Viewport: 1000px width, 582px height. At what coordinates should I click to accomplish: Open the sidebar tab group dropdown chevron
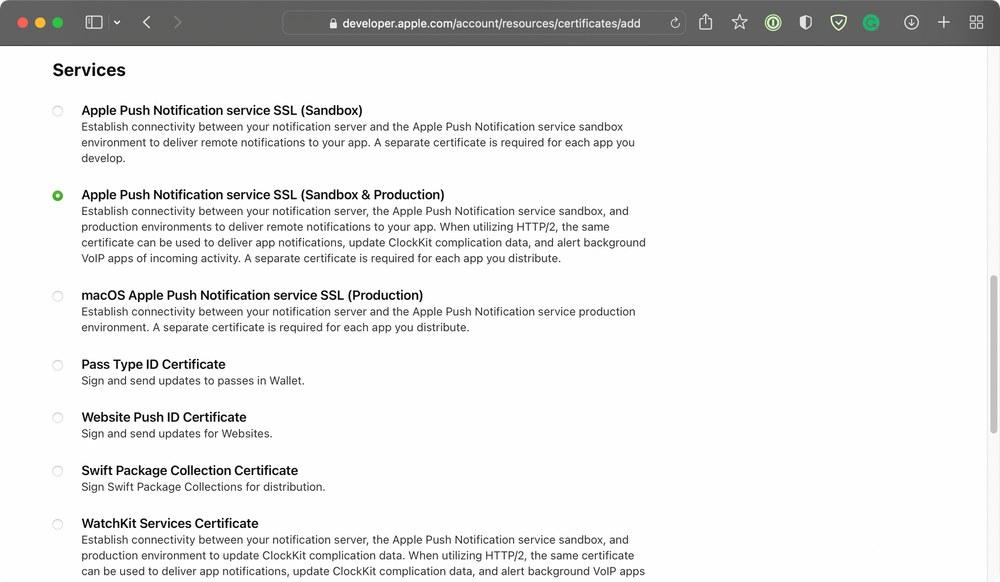pyautogui.click(x=117, y=22)
